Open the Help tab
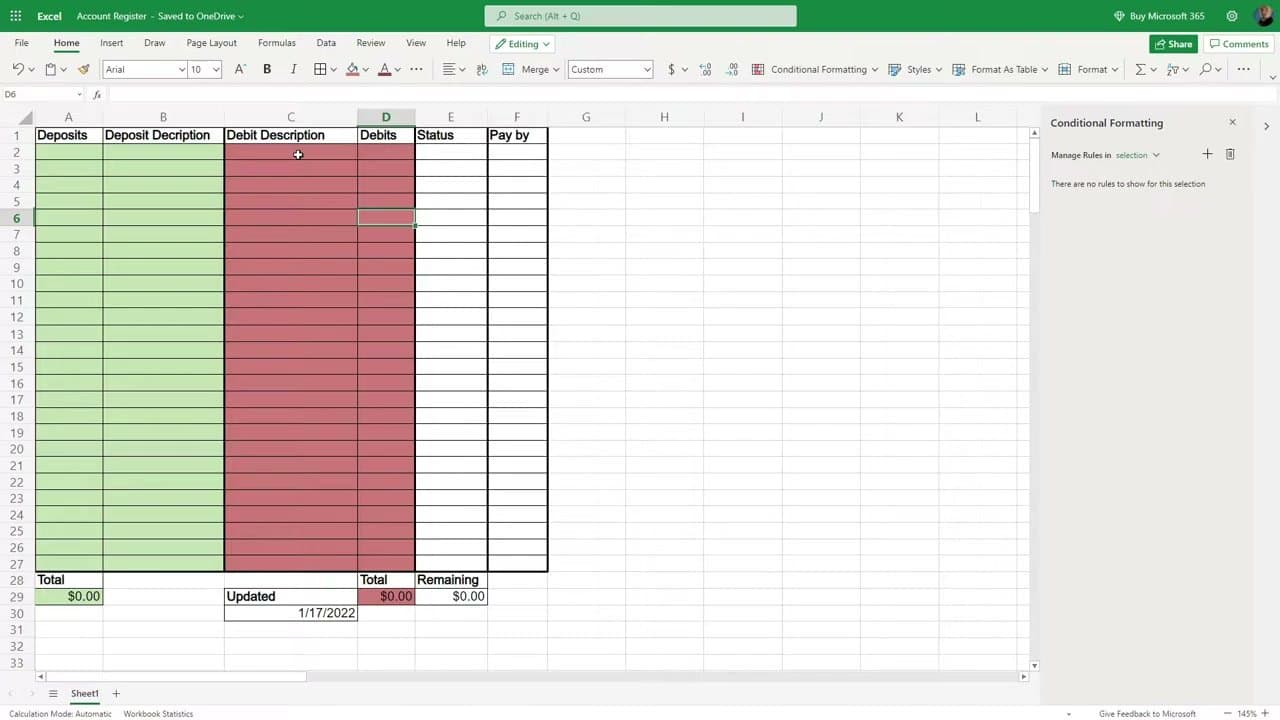Viewport: 1280px width, 720px height. click(456, 43)
